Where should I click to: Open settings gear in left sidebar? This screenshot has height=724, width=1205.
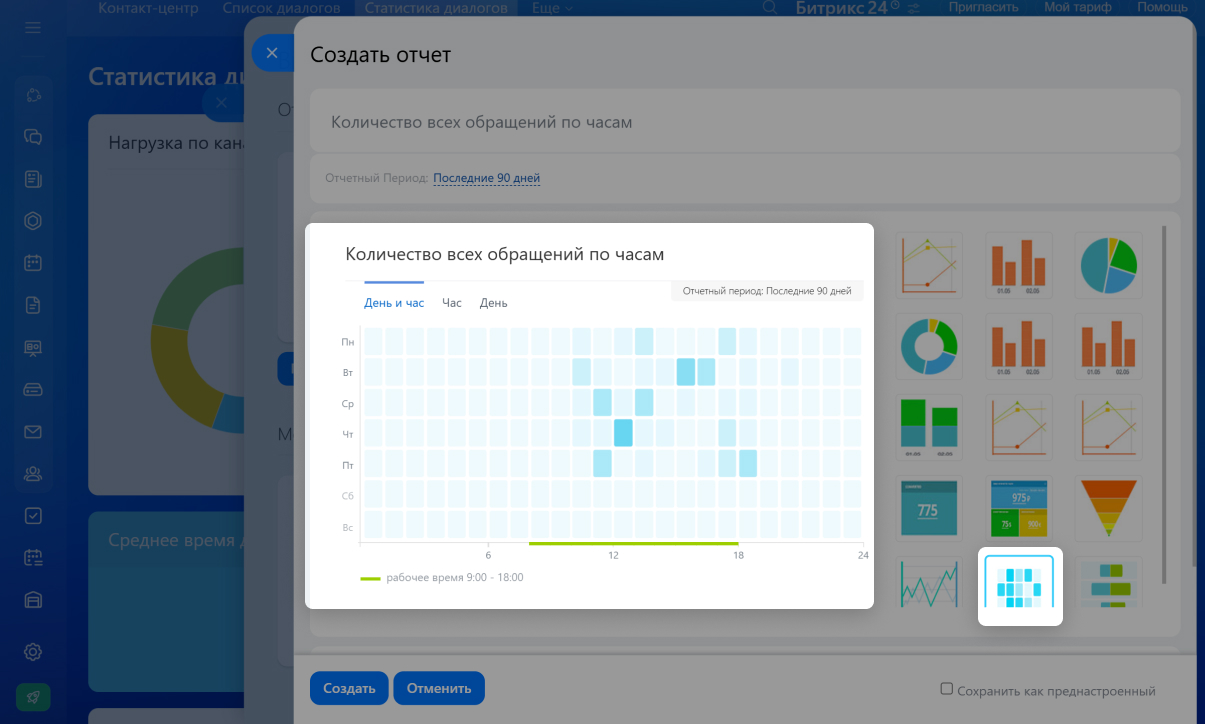[33, 651]
